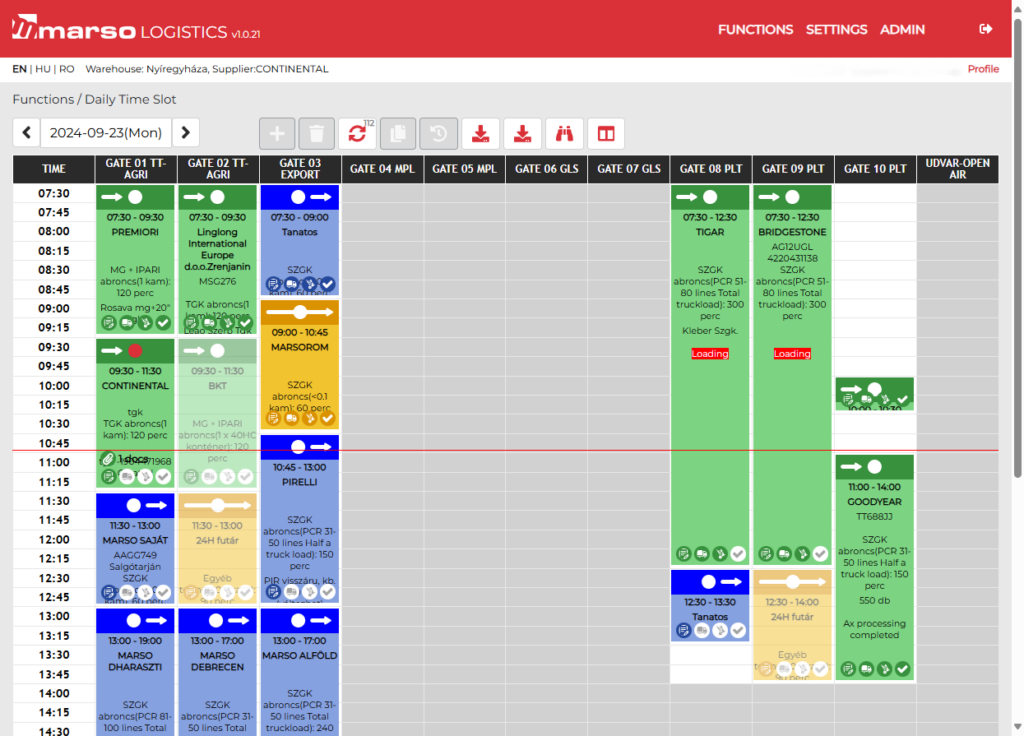Screen dimensions: 1024x736
Task: Go to previous day arrow
Action: tap(27, 132)
